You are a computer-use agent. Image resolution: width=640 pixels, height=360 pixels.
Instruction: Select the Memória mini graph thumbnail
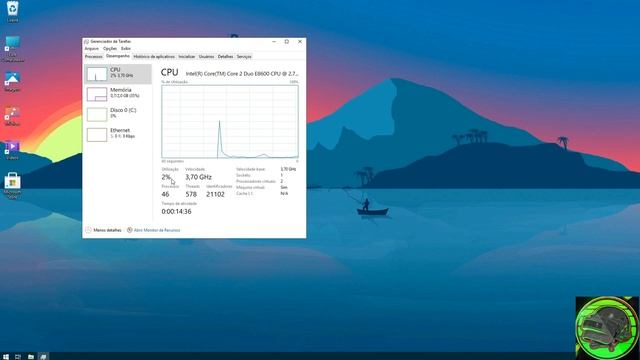pyautogui.click(x=97, y=94)
